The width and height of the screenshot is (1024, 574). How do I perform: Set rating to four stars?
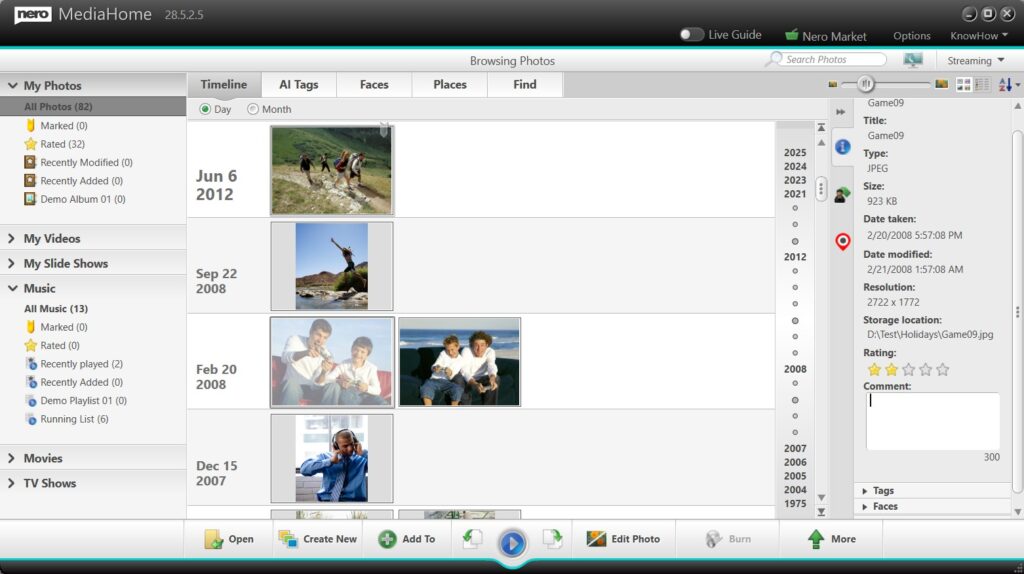925,370
